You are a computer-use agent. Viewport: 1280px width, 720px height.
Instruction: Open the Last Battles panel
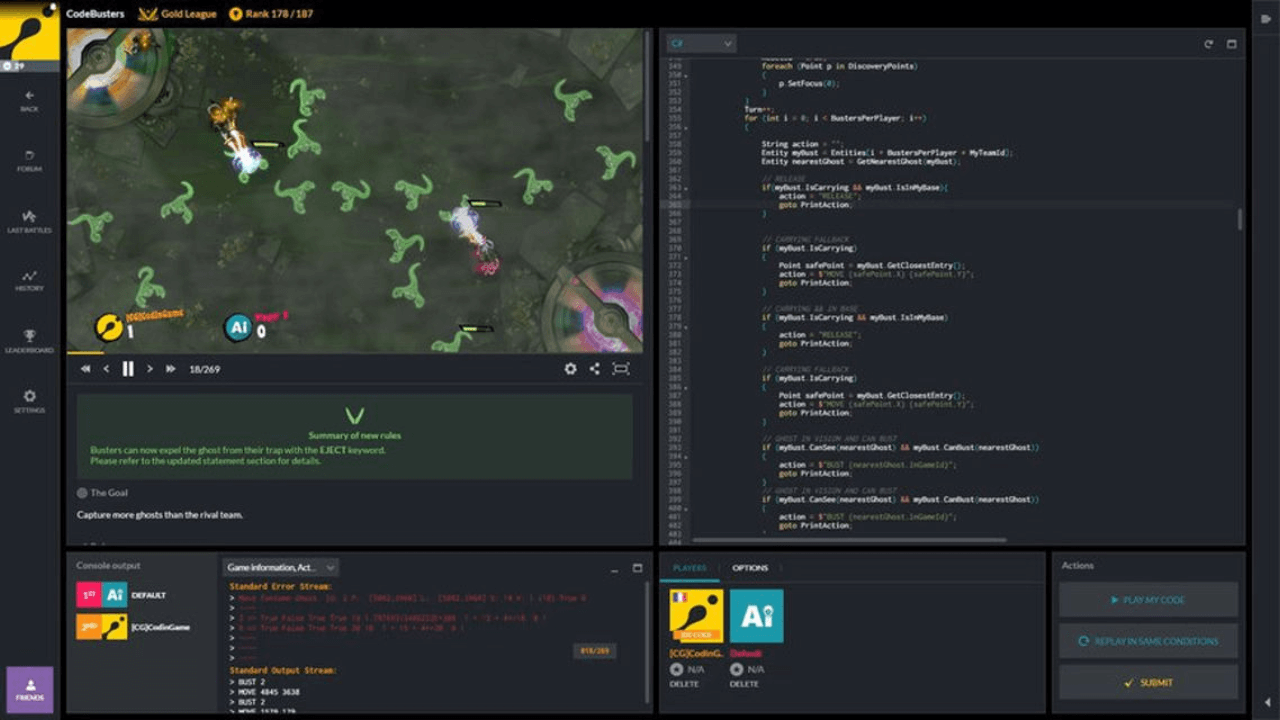30,221
